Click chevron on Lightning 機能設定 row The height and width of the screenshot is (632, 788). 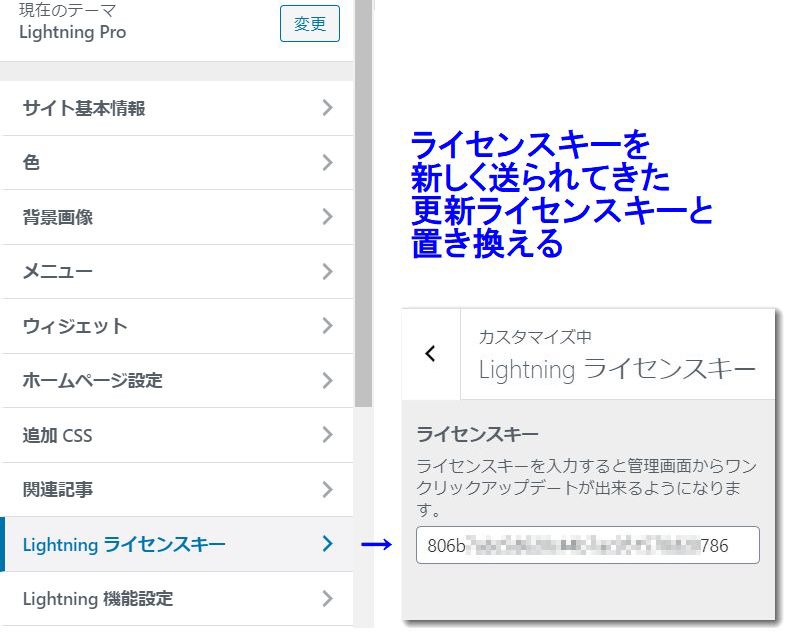327,598
